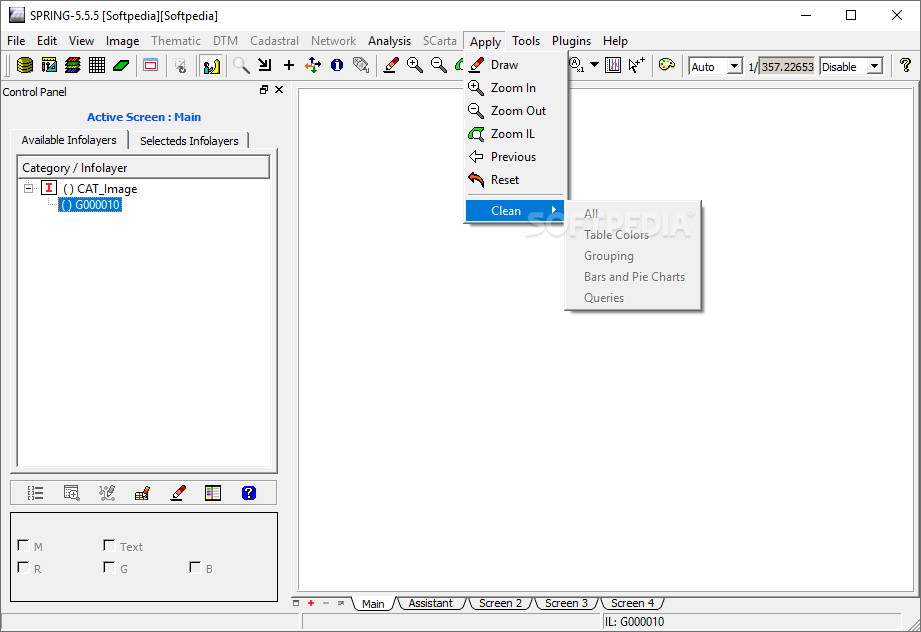Check the Text checkbox
The image size is (921, 632).
click(x=109, y=546)
